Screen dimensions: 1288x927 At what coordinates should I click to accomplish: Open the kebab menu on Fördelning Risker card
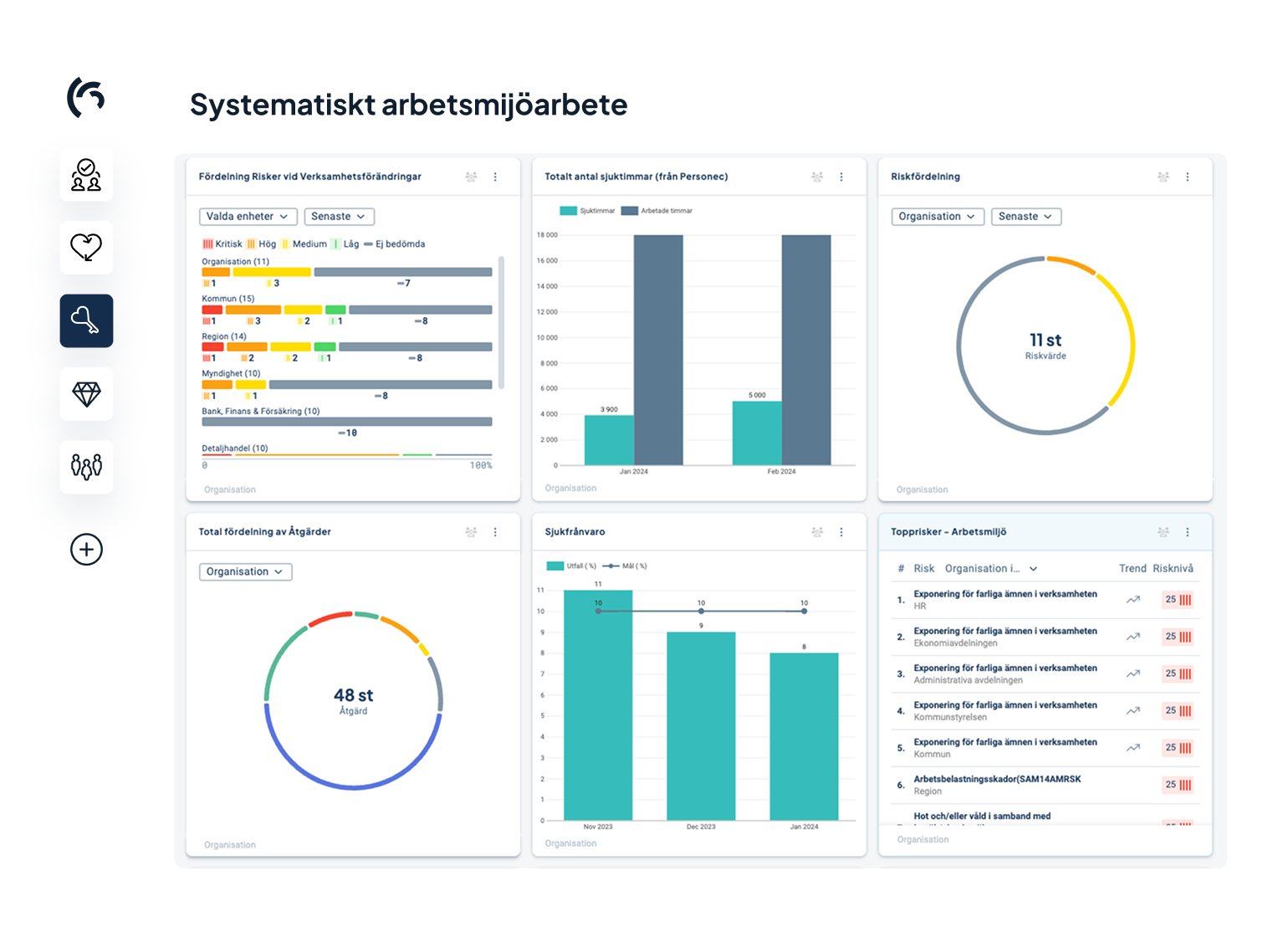[495, 177]
